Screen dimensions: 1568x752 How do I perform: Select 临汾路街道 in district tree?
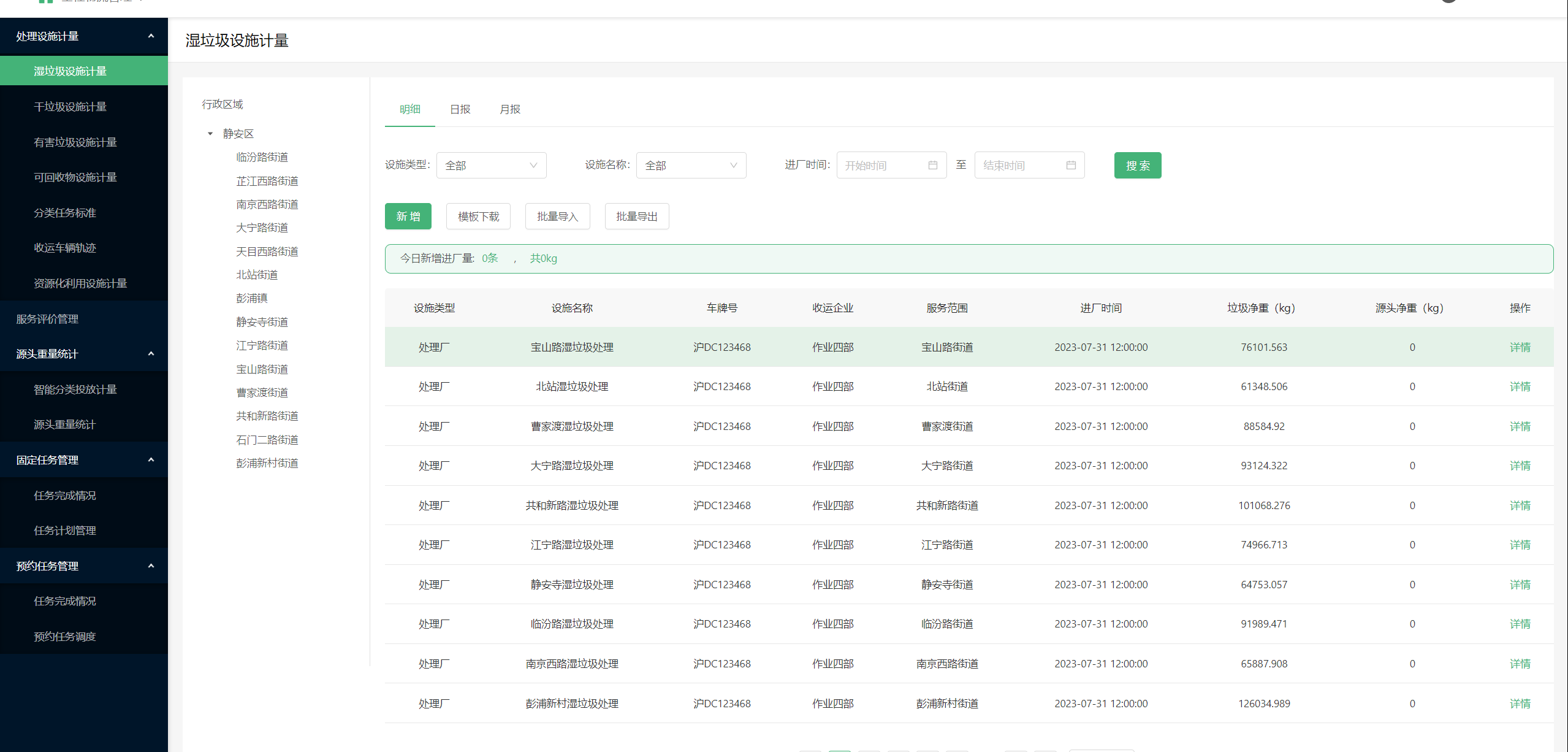(x=262, y=157)
